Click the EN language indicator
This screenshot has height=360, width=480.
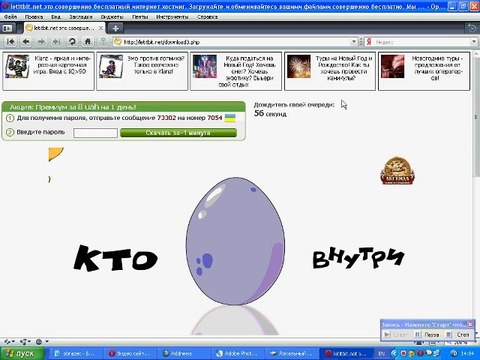click(x=382, y=353)
